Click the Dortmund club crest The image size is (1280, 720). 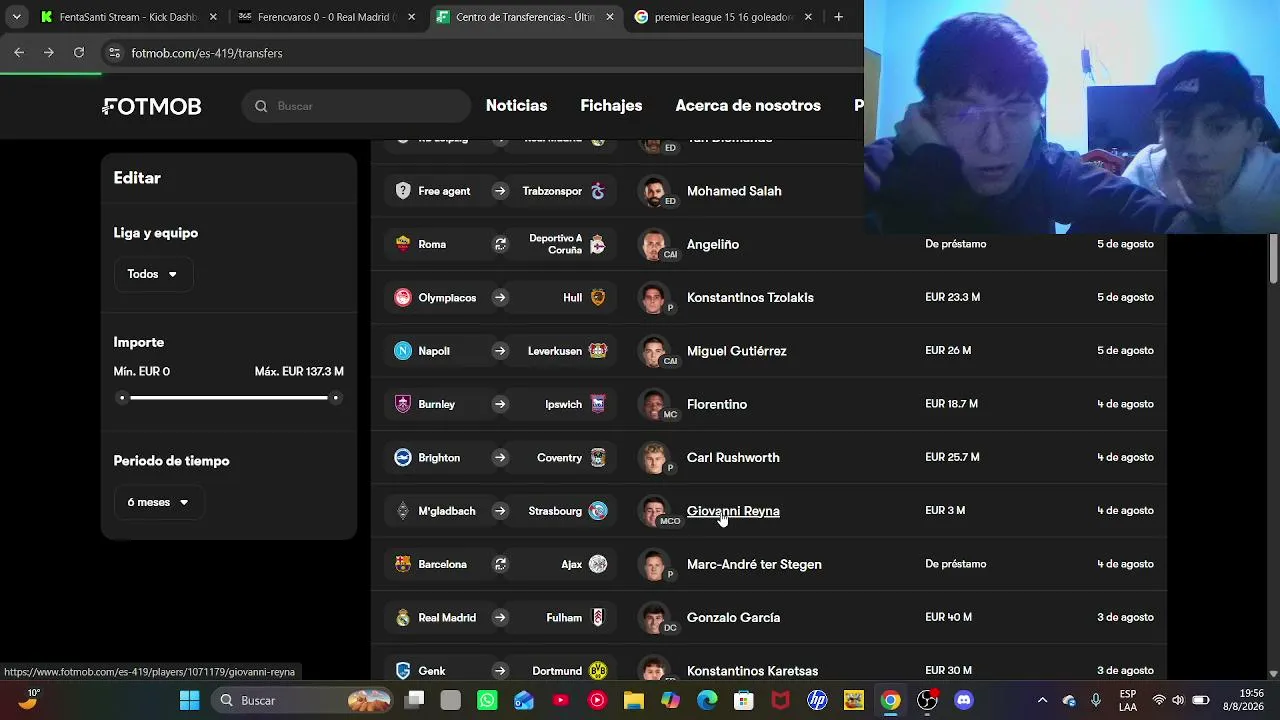598,670
